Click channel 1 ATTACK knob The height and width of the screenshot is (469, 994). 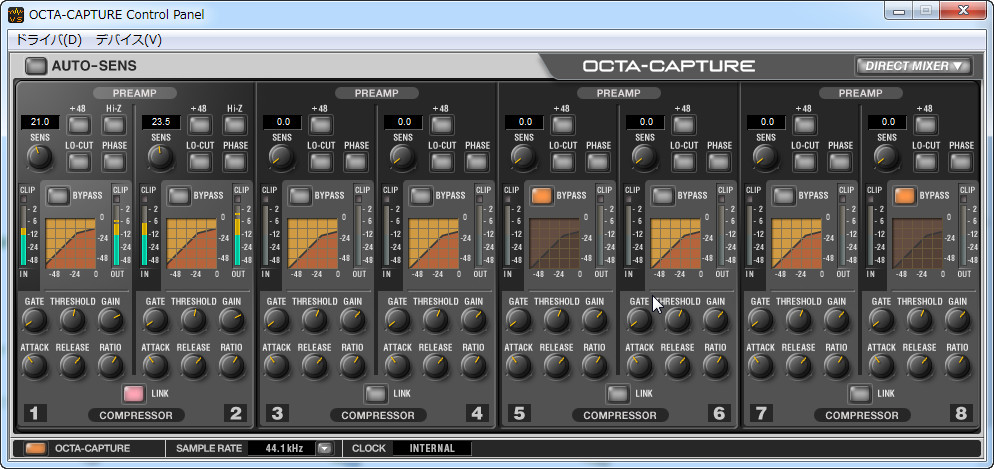(34, 366)
